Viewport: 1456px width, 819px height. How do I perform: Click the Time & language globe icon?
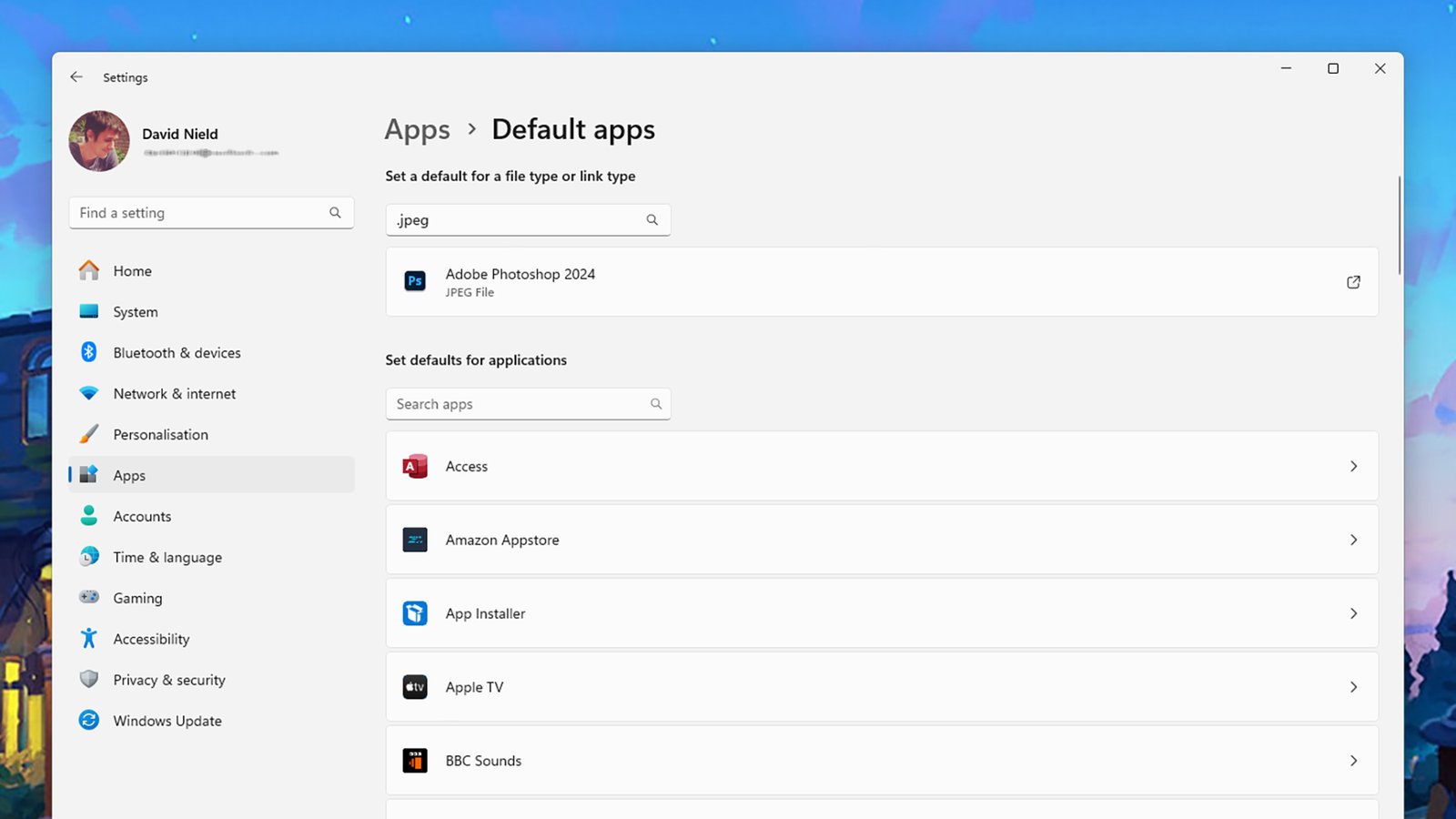point(89,556)
